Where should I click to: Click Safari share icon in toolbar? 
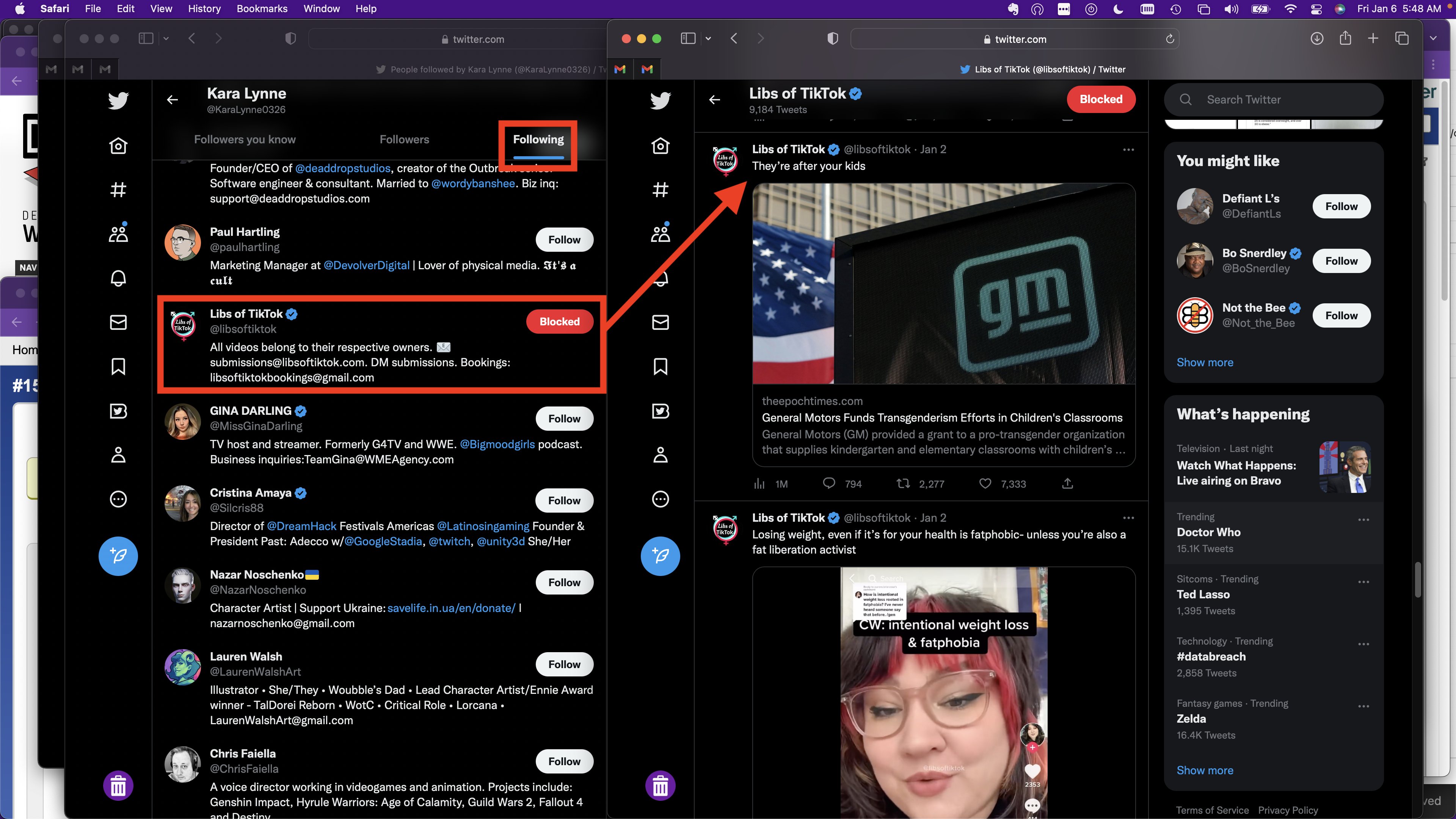click(1345, 38)
